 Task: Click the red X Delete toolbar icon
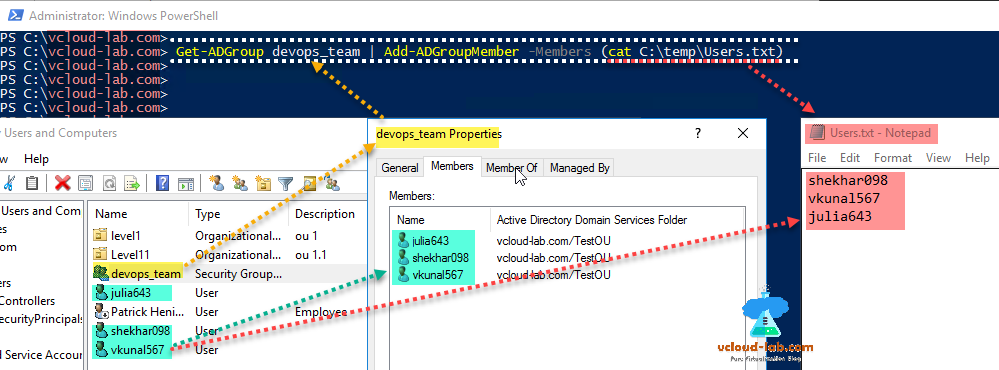coord(62,183)
